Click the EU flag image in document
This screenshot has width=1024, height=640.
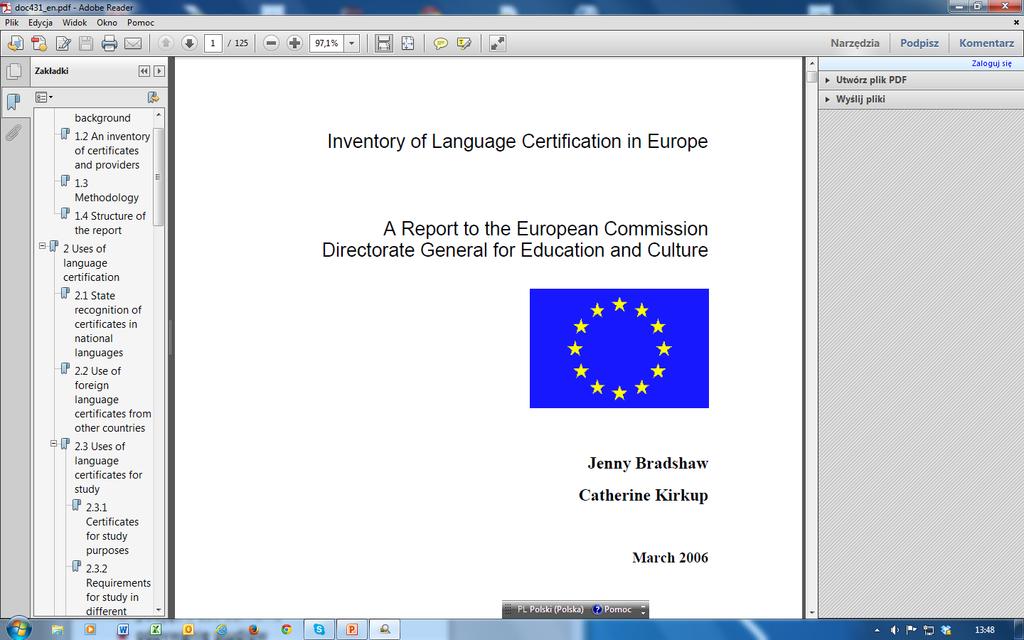(x=619, y=348)
